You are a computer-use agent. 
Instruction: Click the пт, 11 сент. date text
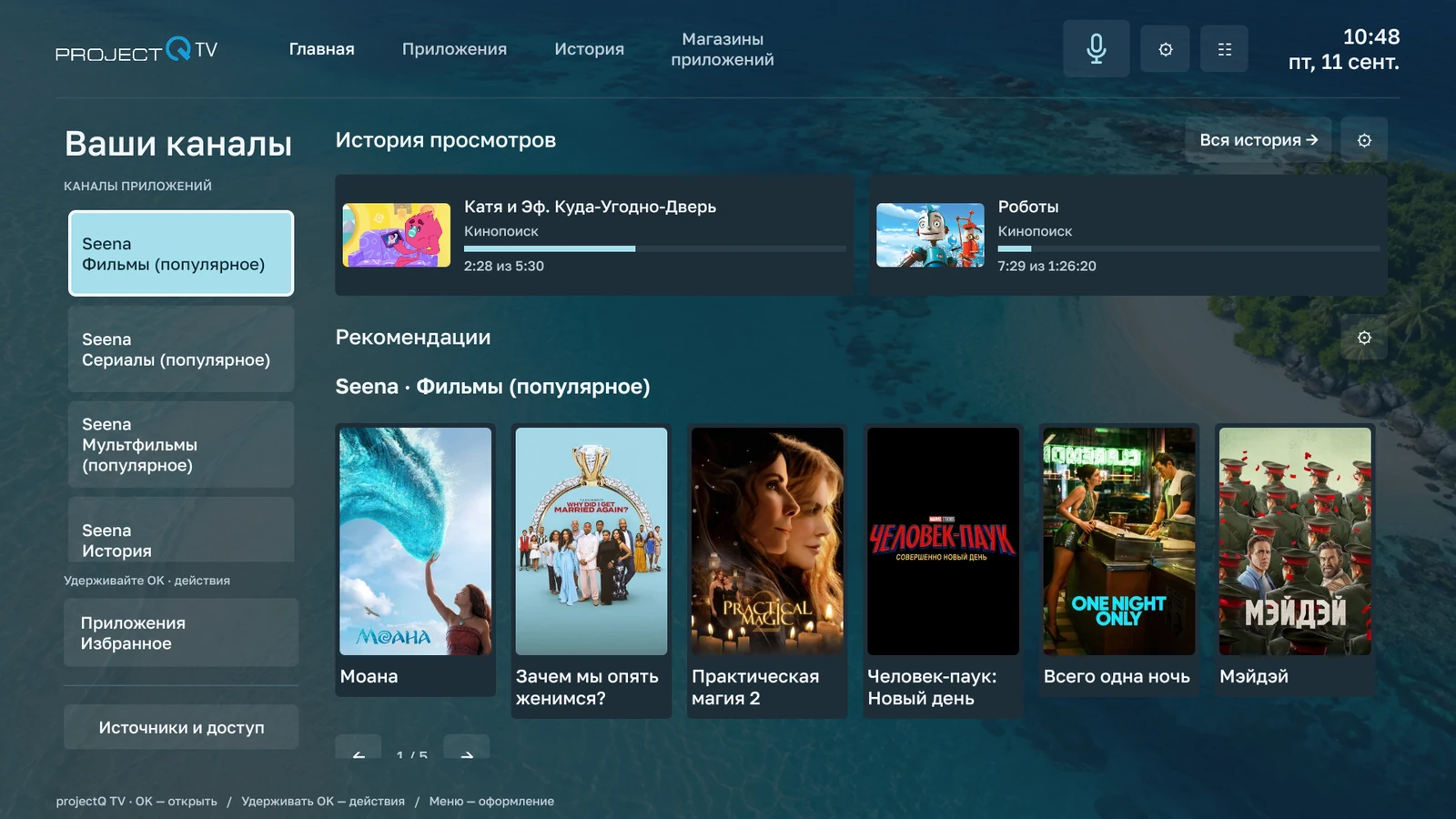pyautogui.click(x=1344, y=63)
